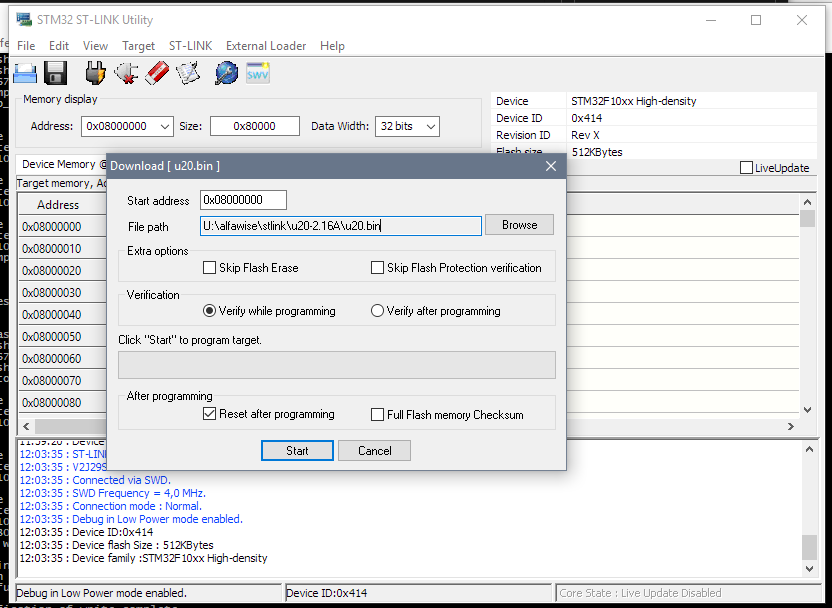Click the Program verify toolbar icon

click(x=188, y=73)
